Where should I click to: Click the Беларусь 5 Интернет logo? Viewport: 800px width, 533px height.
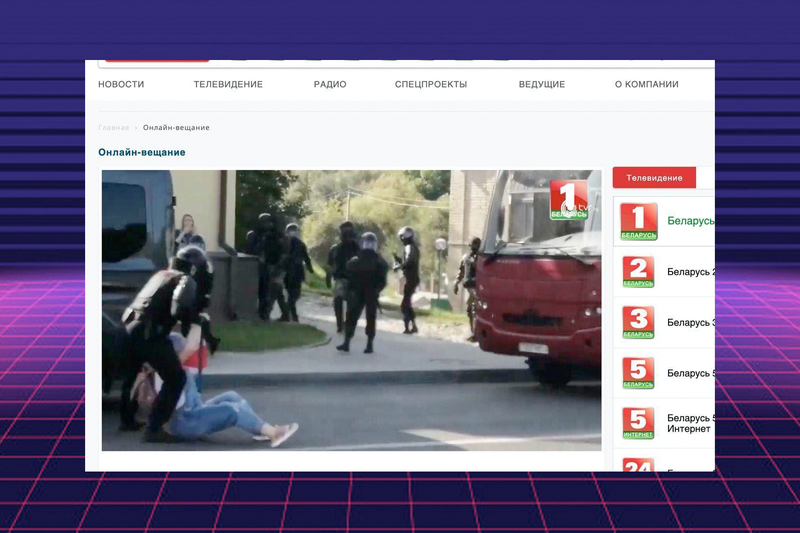point(638,423)
